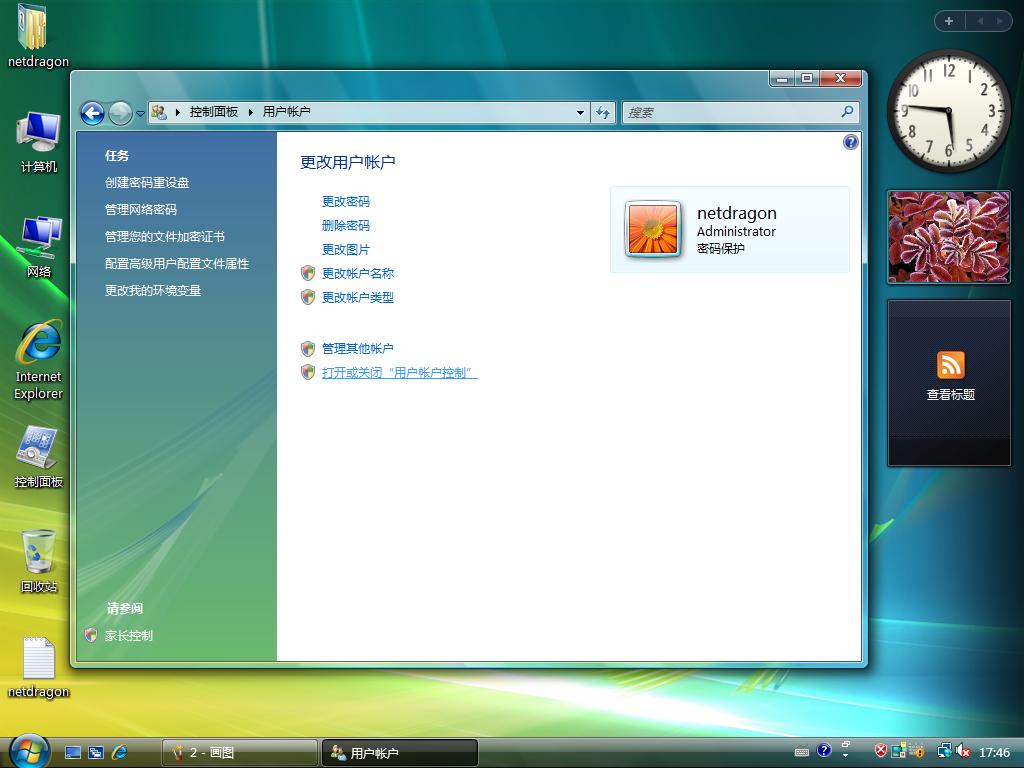Screen dimensions: 1024x768
Task: Launch Internet Explorer from the desktop
Action: coord(39,360)
